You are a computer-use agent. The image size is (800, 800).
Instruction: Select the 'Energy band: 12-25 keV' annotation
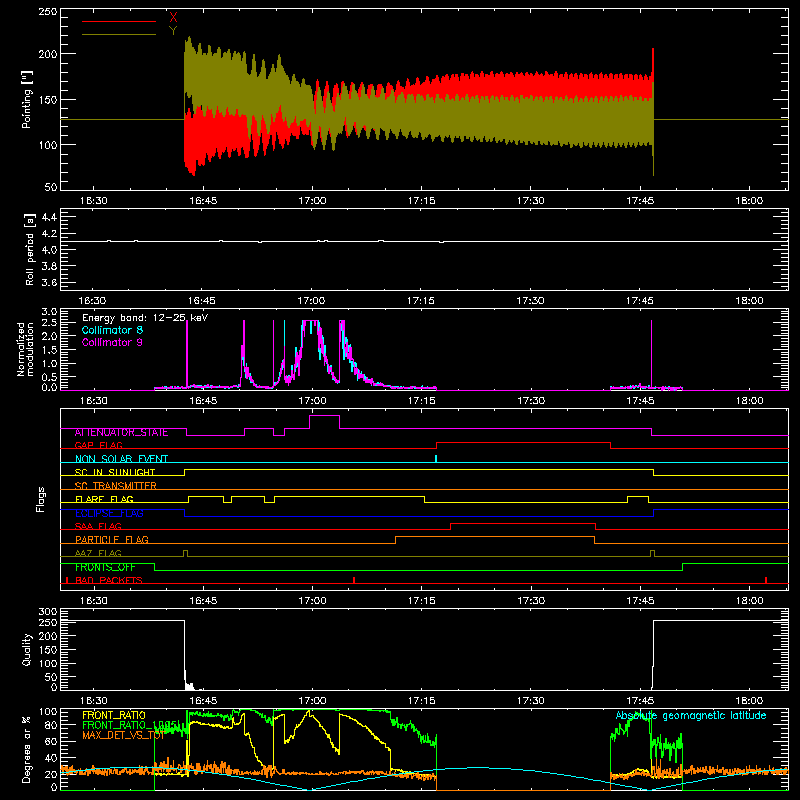[145, 318]
